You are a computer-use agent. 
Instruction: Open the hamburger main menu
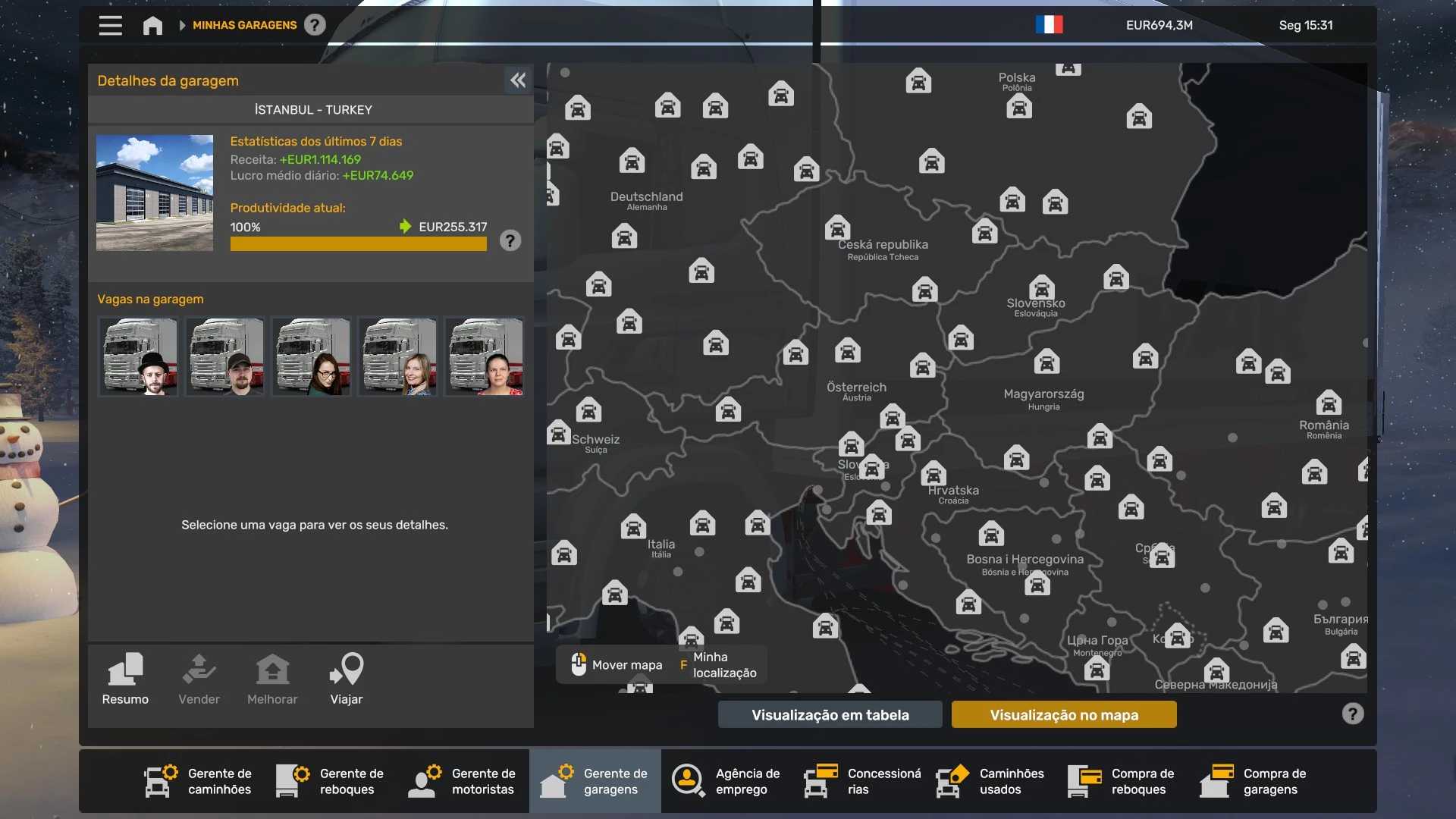[110, 25]
